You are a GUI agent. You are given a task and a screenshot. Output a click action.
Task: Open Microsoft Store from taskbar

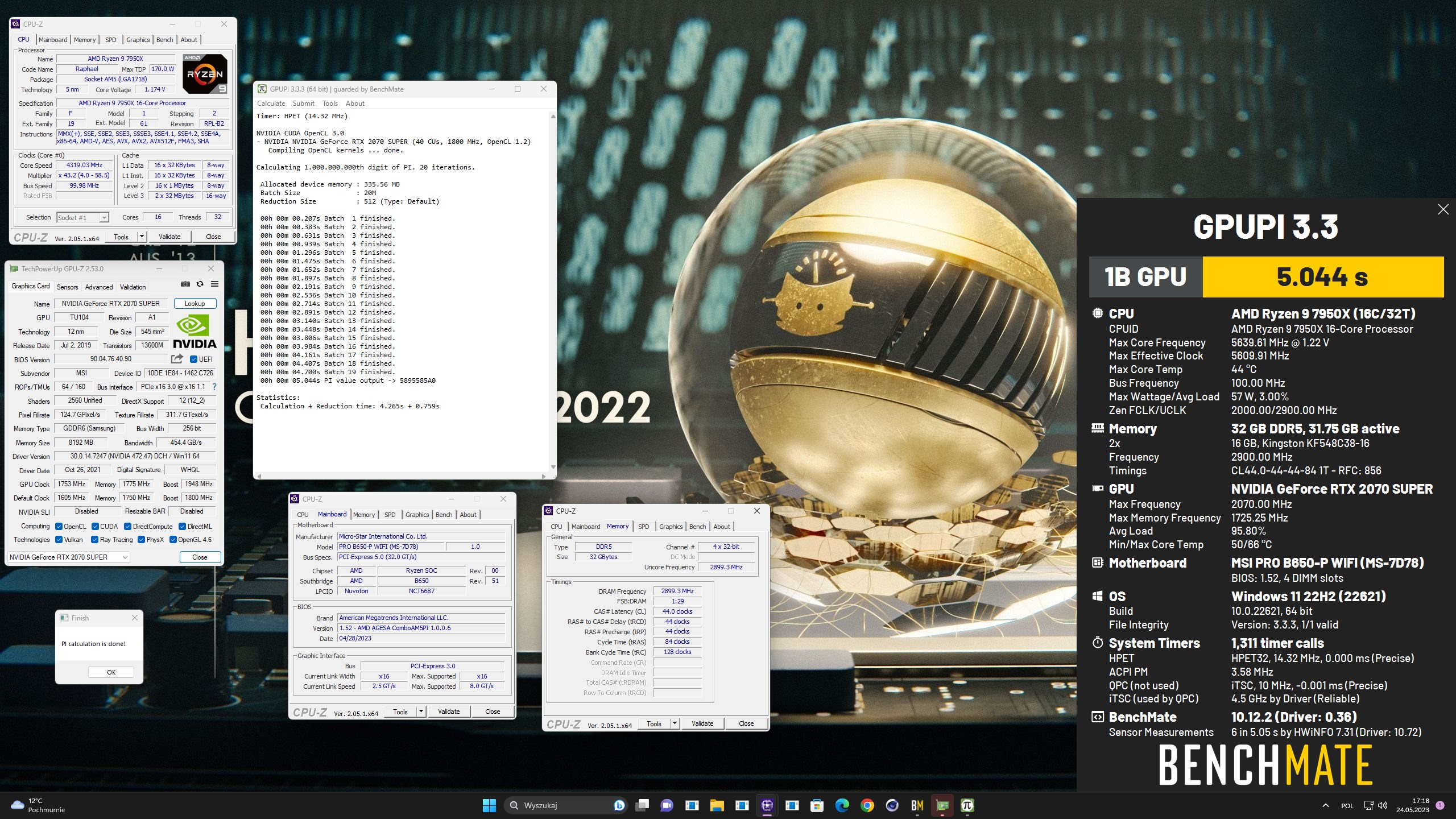click(x=817, y=805)
